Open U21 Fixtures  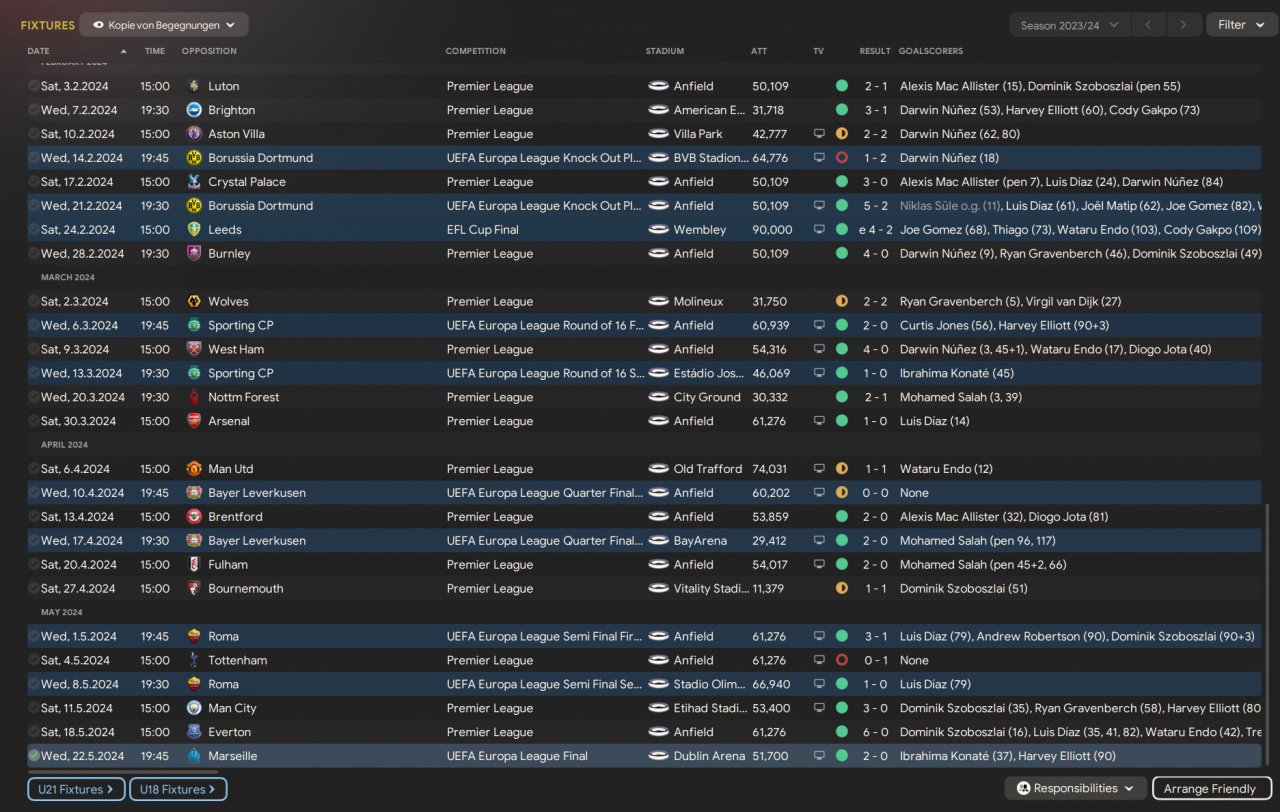tap(76, 790)
